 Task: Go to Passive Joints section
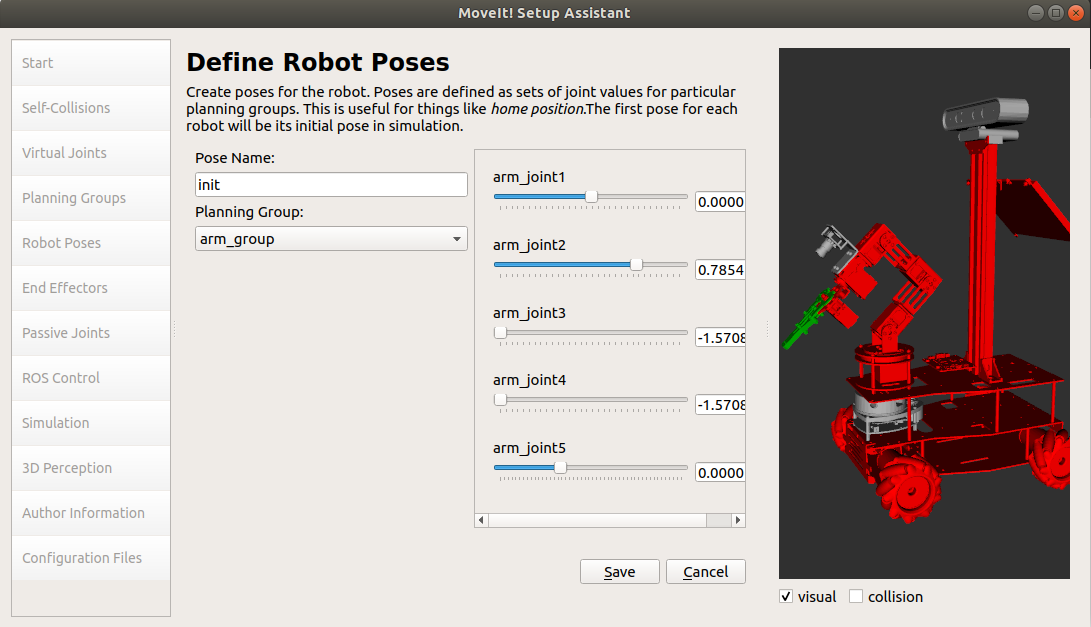pyautogui.click(x=91, y=333)
